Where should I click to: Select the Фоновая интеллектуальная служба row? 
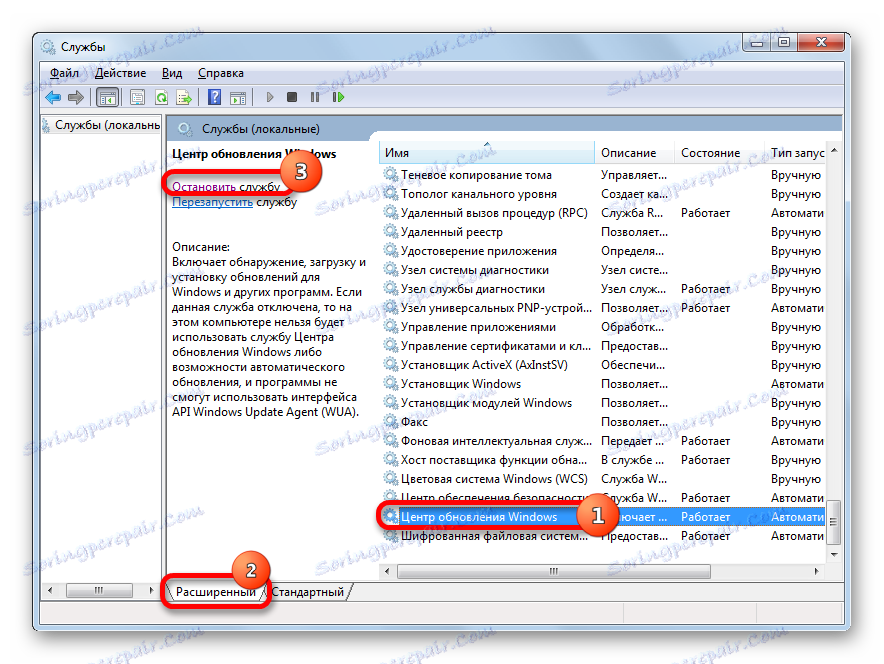coord(603,440)
